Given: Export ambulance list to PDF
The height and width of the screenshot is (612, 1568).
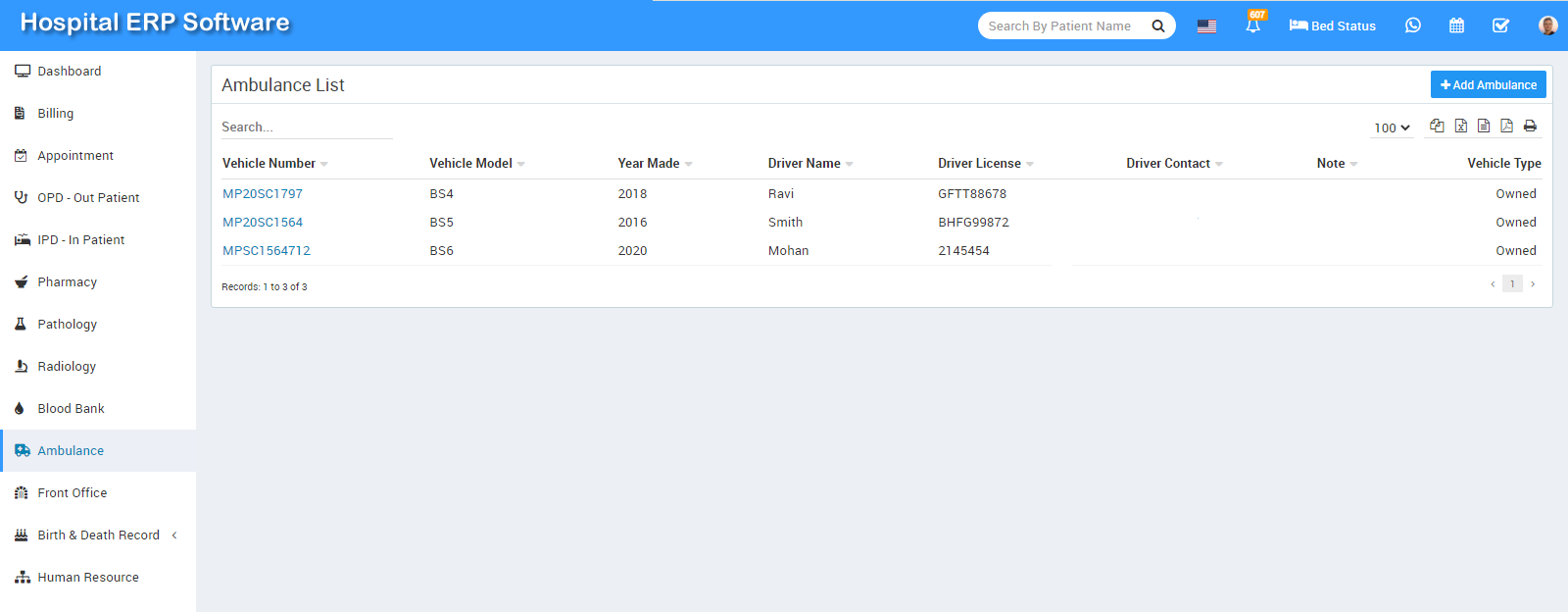Looking at the screenshot, I should click(x=1506, y=126).
